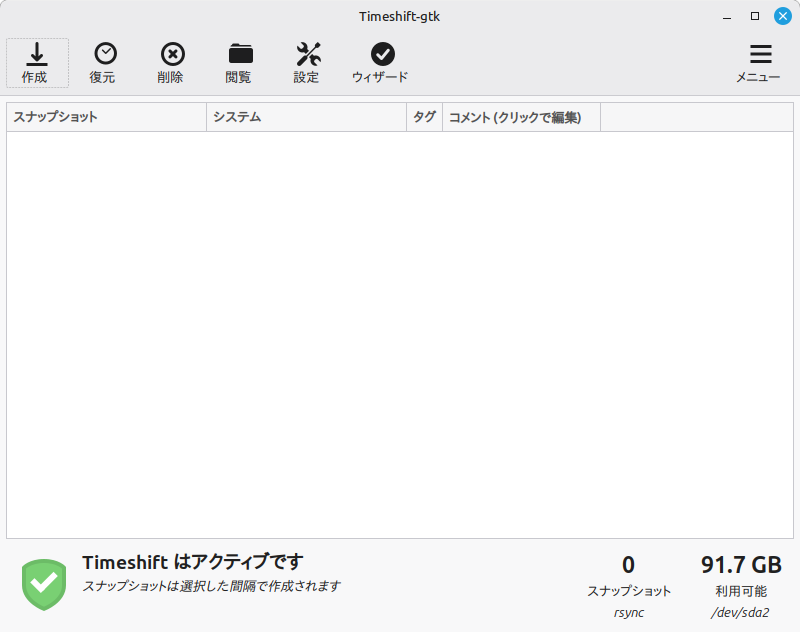Click the タグ column header
Viewport: 800px width, 632px height.
point(424,117)
